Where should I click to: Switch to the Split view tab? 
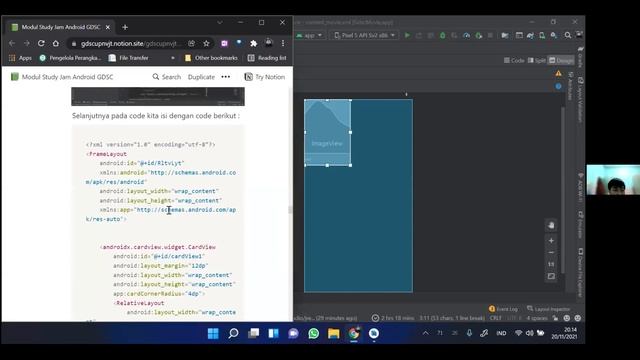(x=537, y=60)
